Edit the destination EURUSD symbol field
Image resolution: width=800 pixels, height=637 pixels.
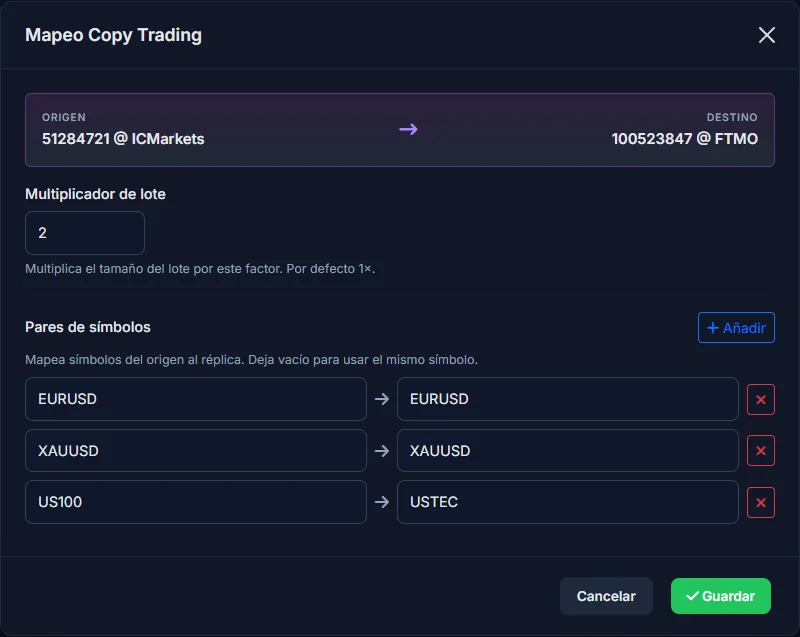[567, 399]
